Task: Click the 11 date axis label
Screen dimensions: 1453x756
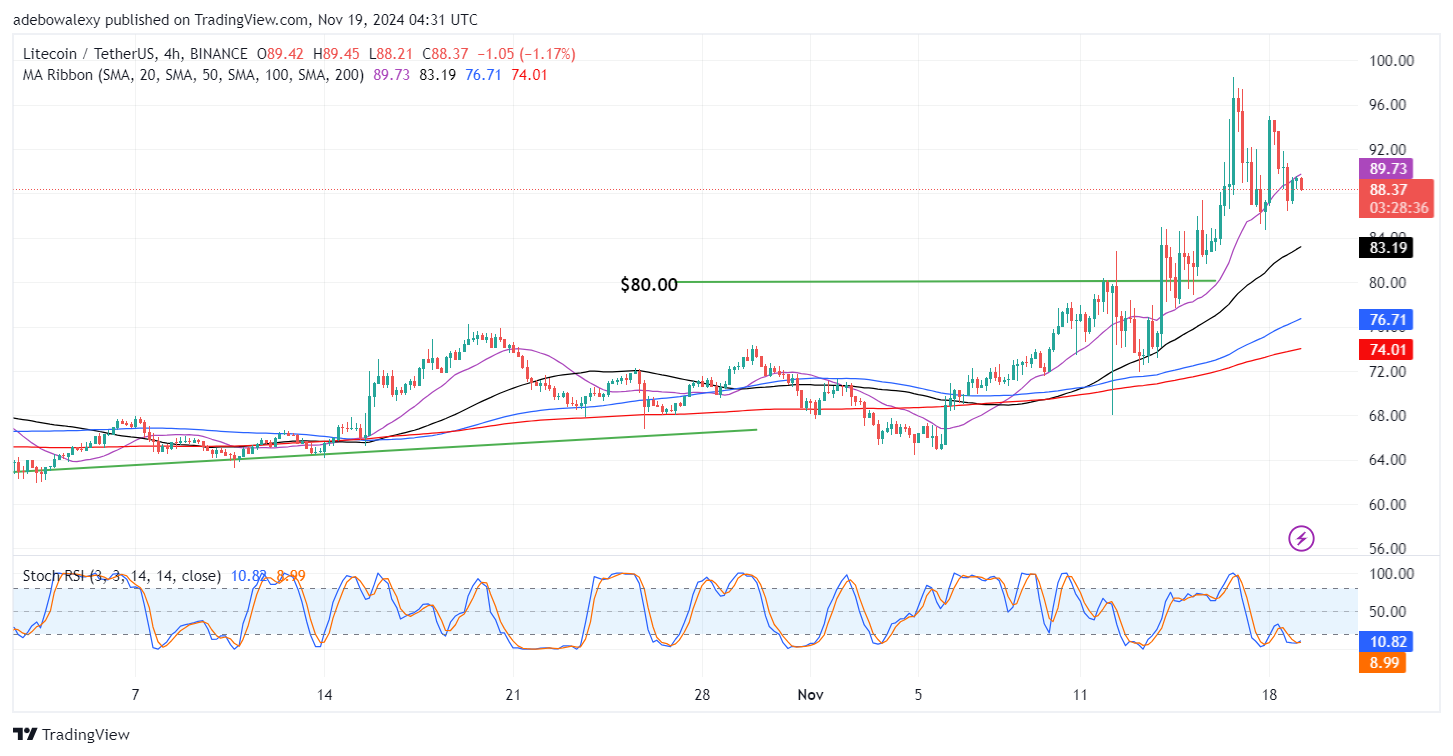Action: coord(1080,694)
